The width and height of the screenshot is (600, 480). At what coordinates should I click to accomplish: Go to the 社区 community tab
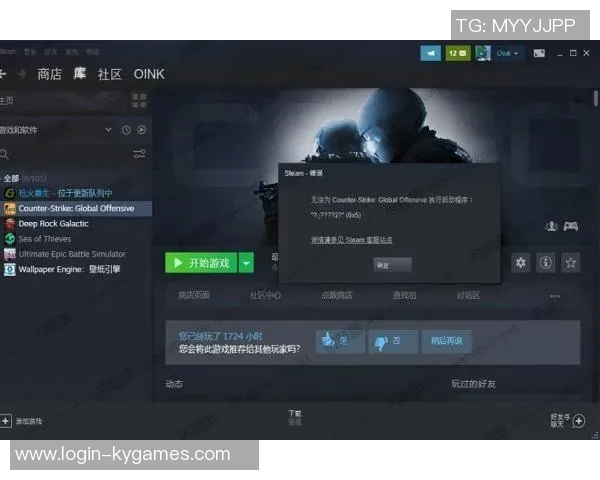(109, 74)
